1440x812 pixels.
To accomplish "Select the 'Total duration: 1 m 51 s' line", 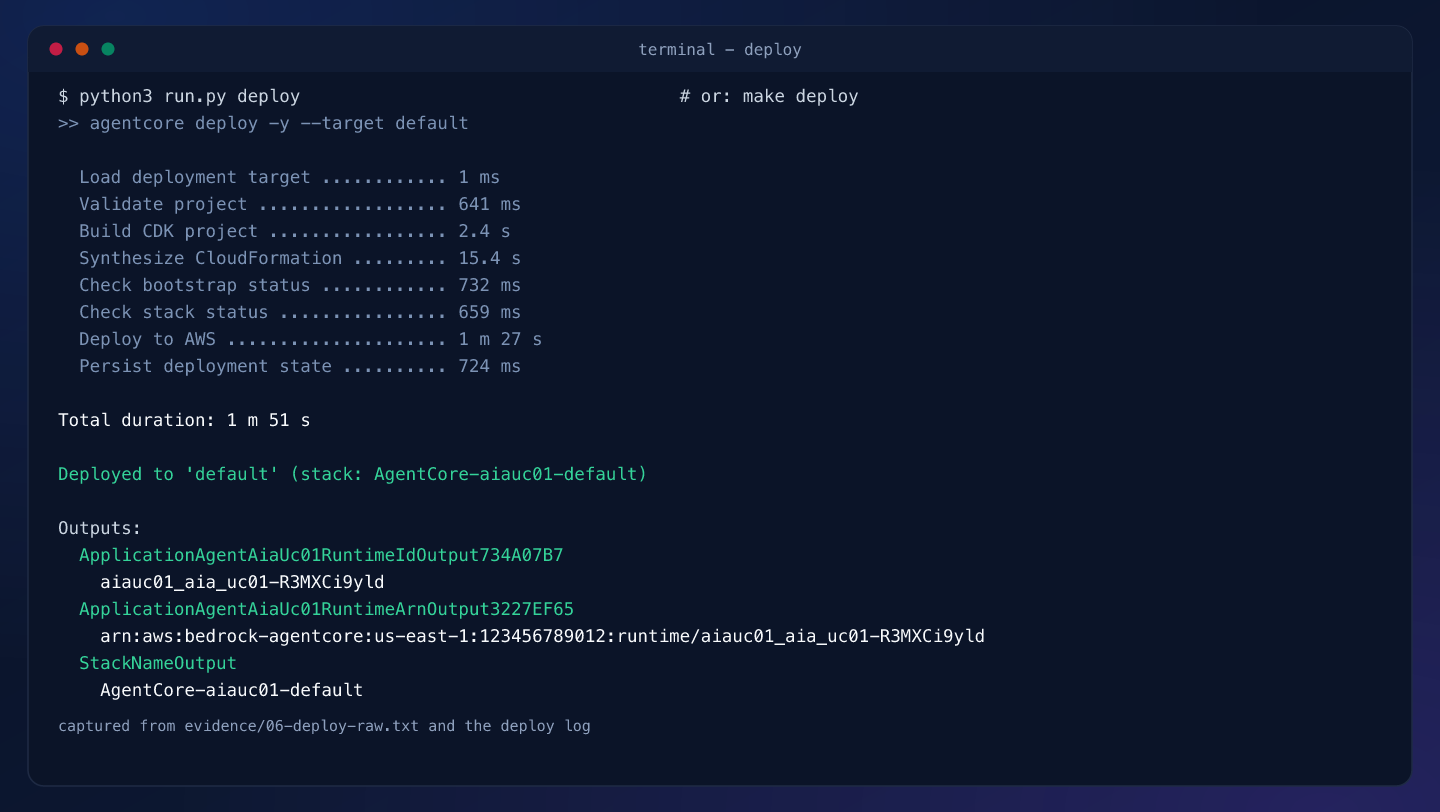I will pos(184,420).
